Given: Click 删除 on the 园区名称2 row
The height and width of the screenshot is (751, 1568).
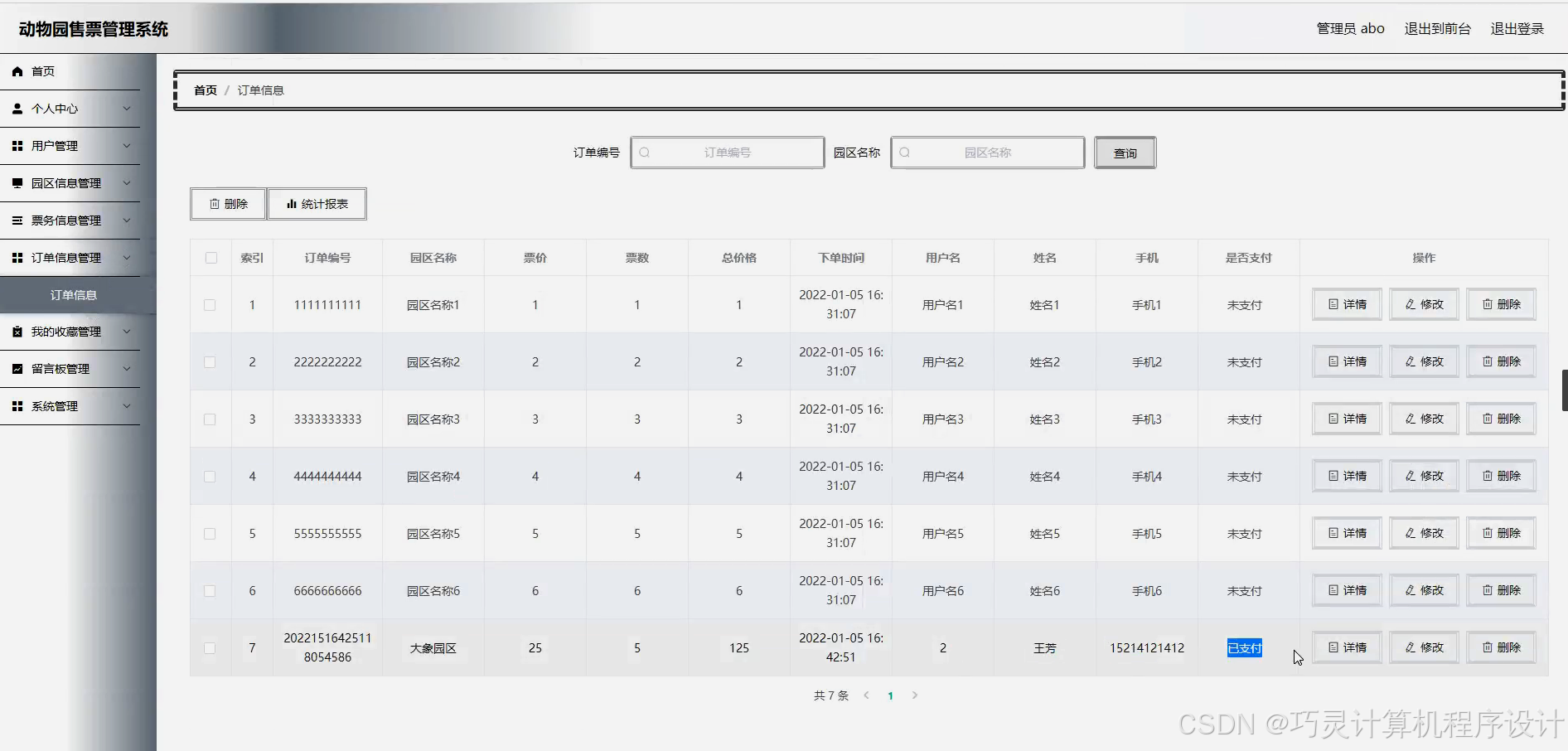Looking at the screenshot, I should 1502,361.
